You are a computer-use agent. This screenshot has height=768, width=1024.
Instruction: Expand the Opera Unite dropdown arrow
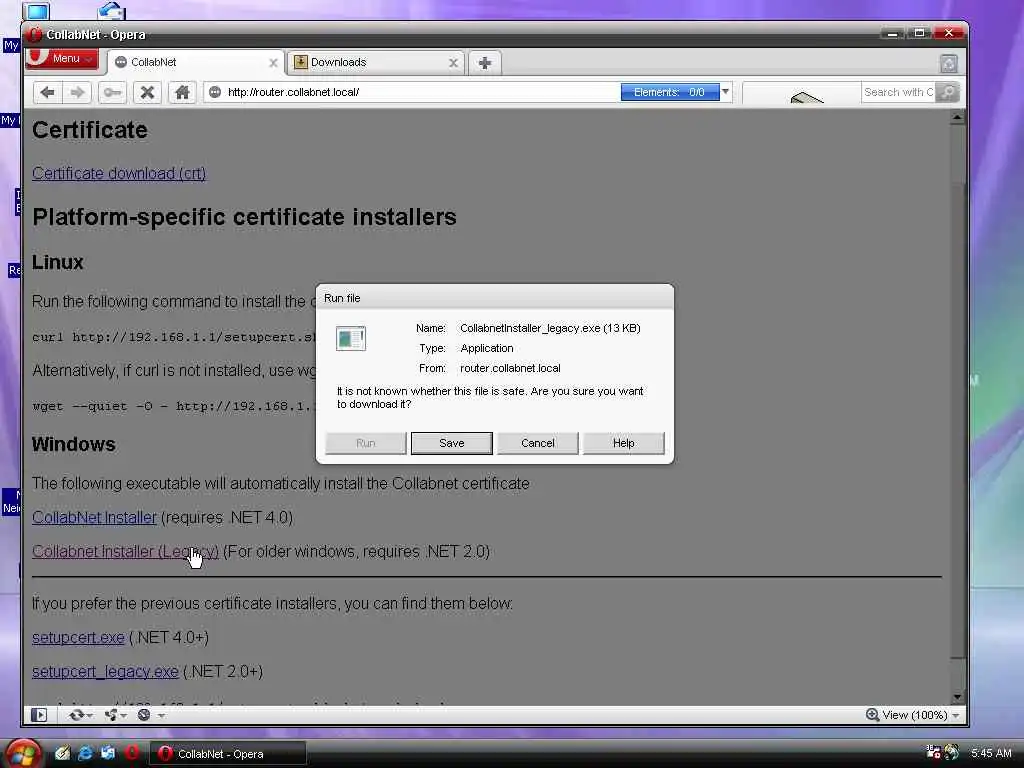point(123,716)
